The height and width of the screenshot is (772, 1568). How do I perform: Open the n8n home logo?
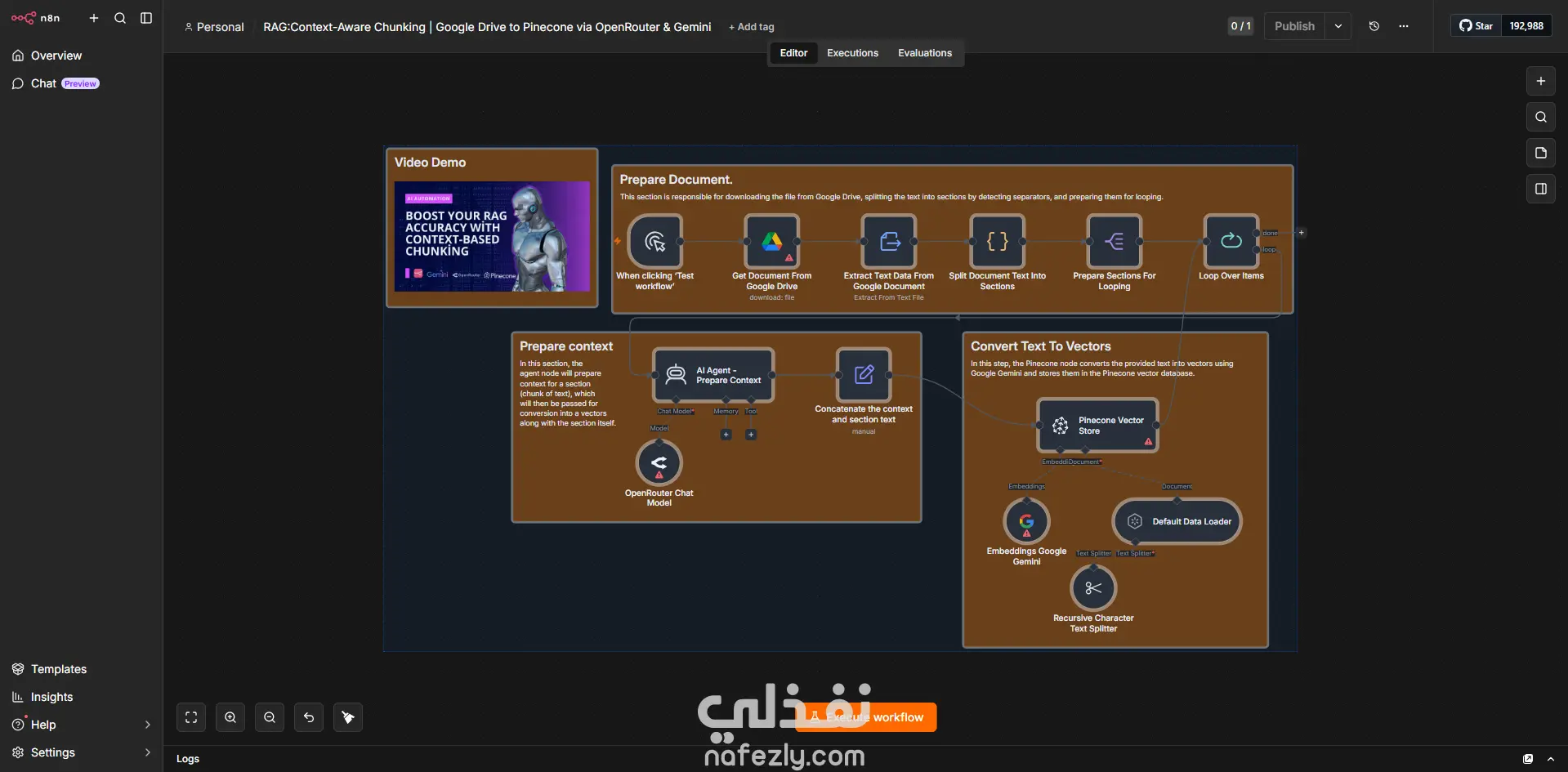[35, 18]
